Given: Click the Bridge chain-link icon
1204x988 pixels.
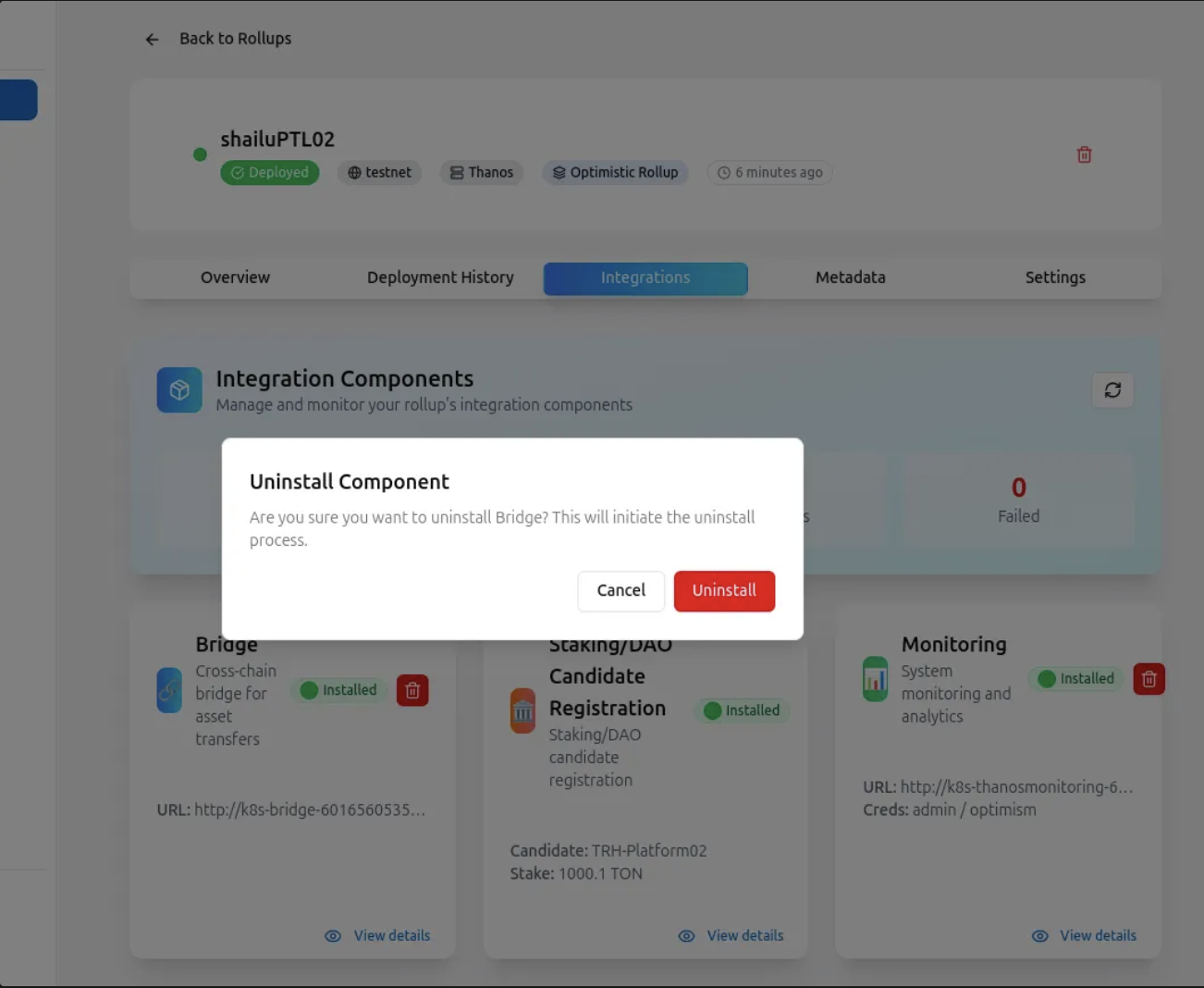Looking at the screenshot, I should pyautogui.click(x=169, y=690).
